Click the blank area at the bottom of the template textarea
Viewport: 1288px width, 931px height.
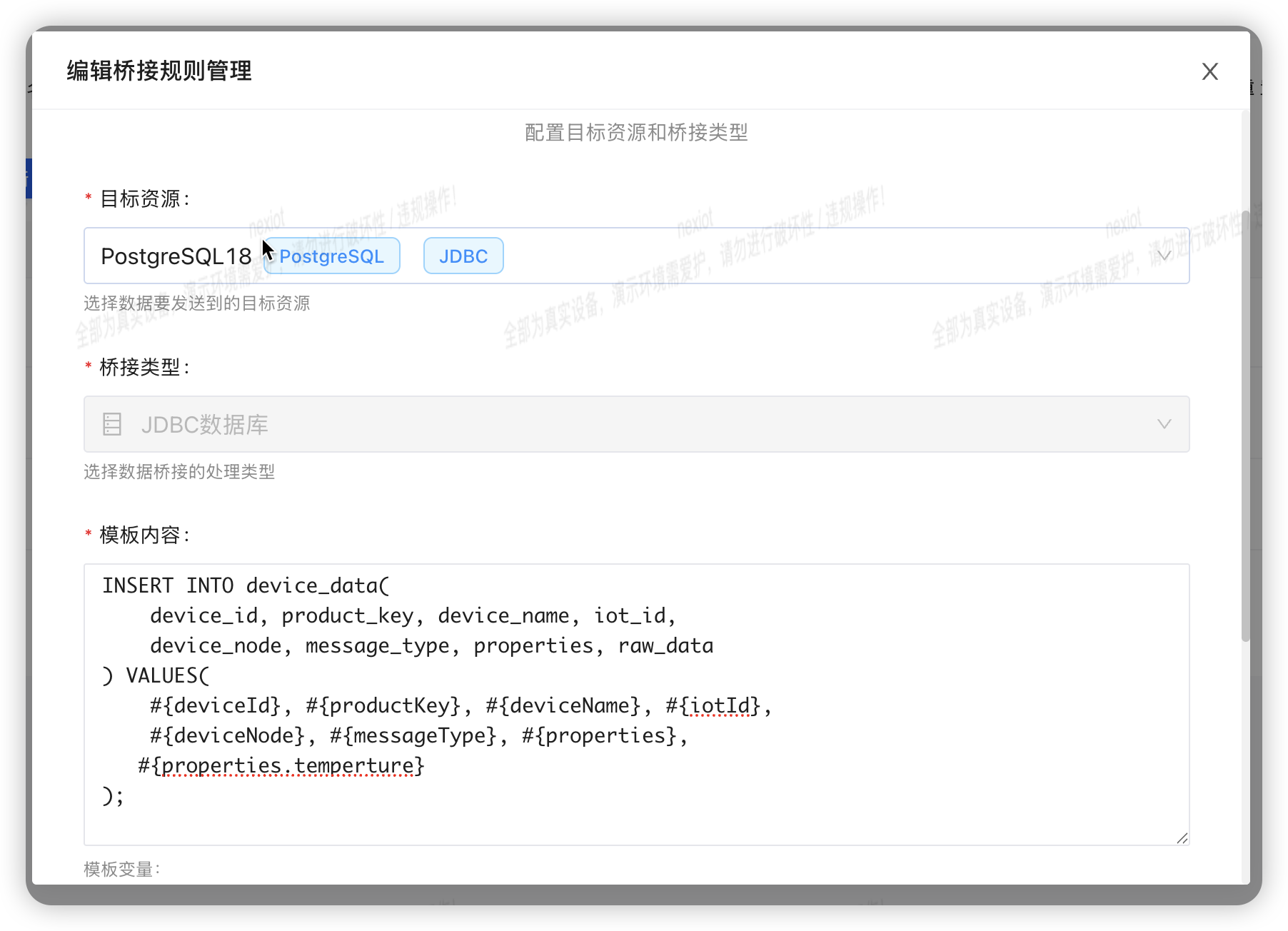pyautogui.click(x=635, y=825)
